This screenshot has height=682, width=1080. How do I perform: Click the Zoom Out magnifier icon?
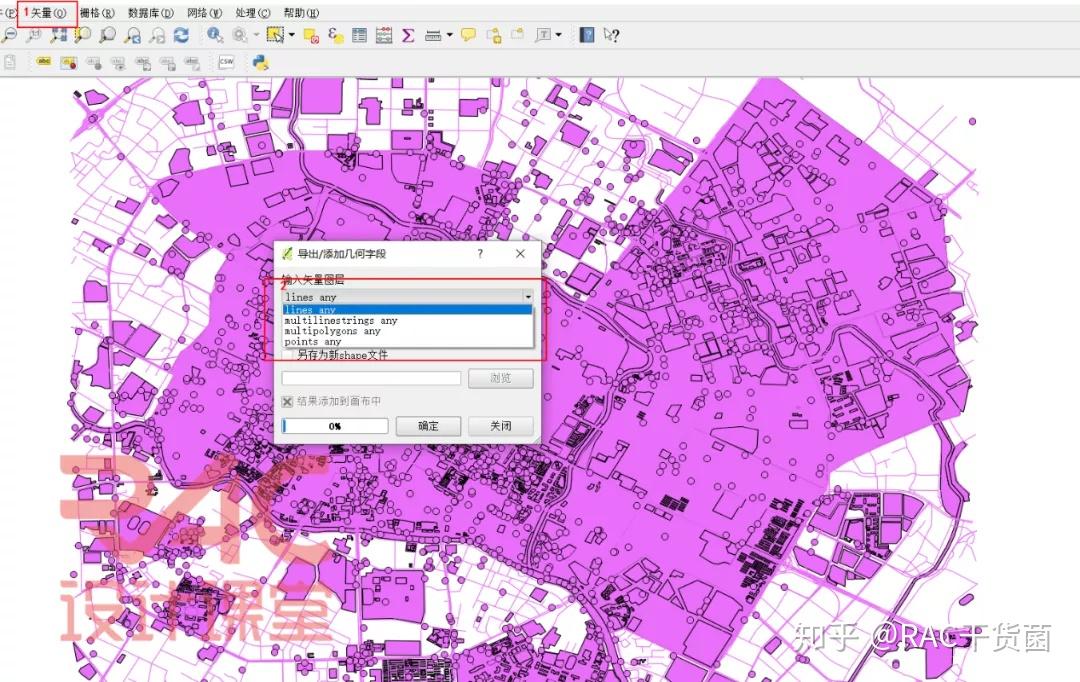[9, 35]
